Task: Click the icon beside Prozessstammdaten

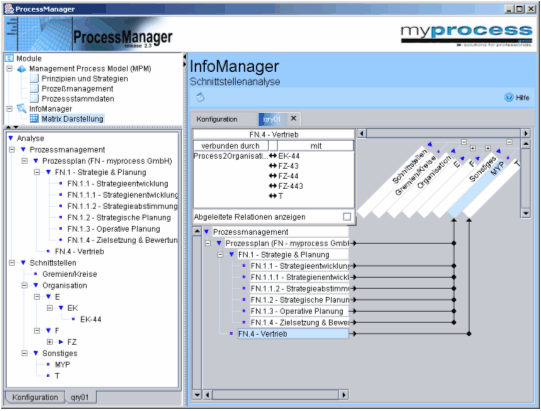Action: [x=34, y=99]
